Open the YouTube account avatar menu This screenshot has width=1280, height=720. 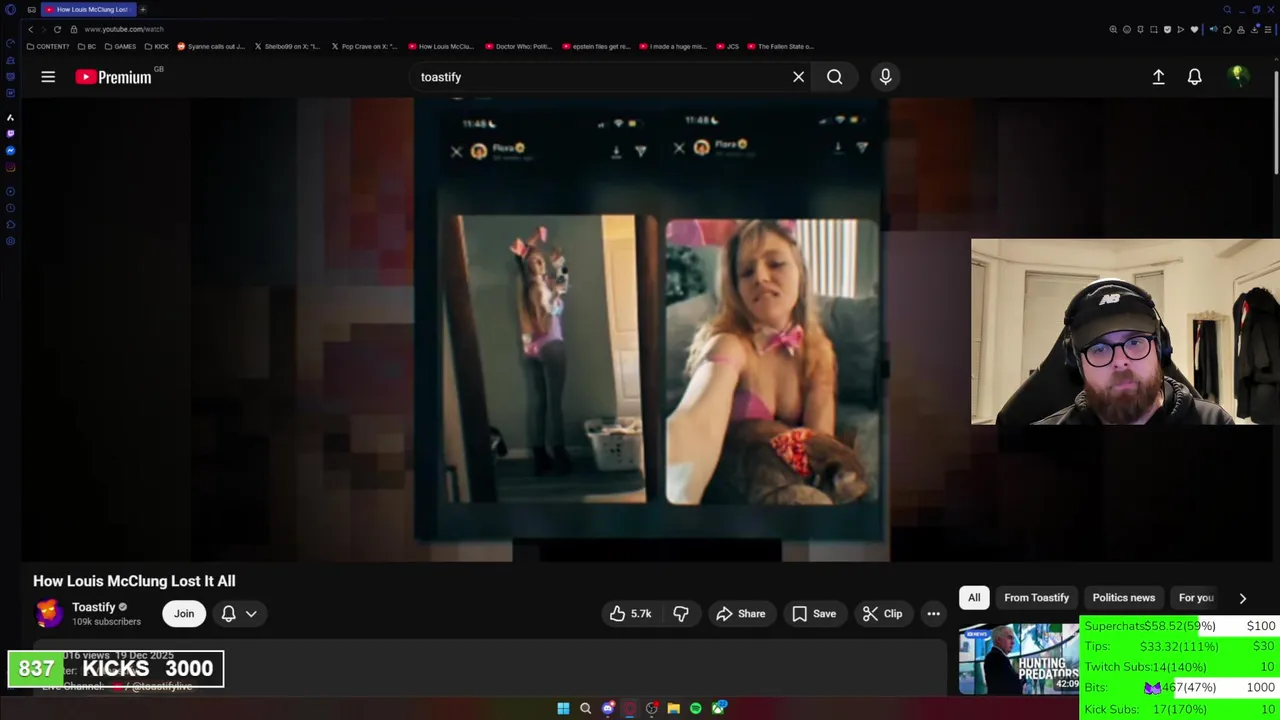click(1238, 77)
